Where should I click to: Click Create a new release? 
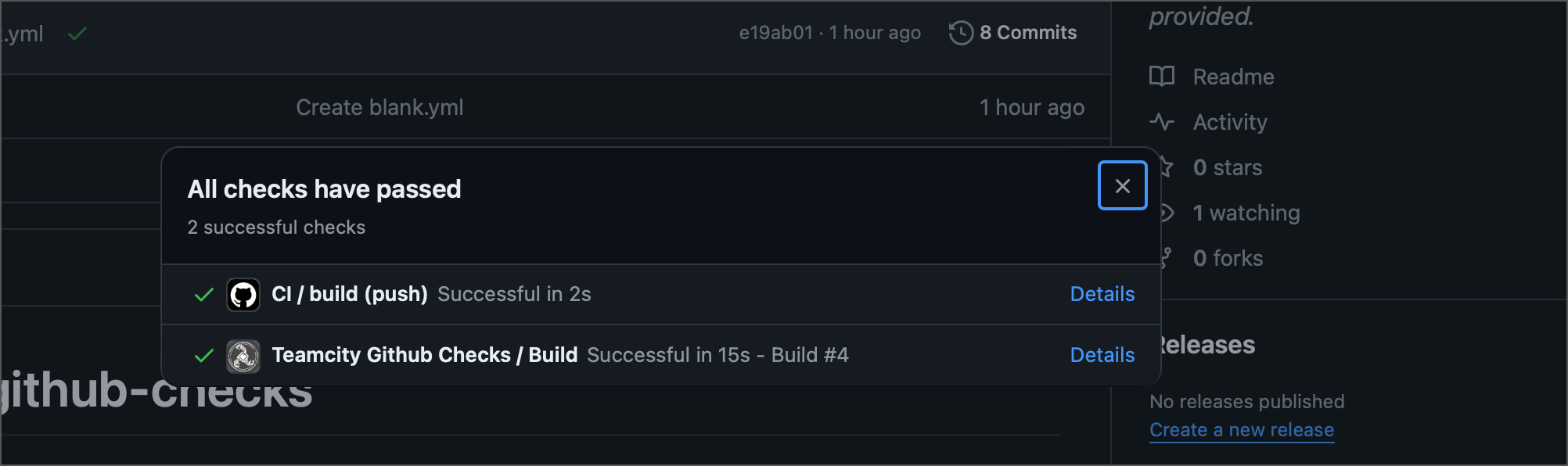pos(1242,429)
